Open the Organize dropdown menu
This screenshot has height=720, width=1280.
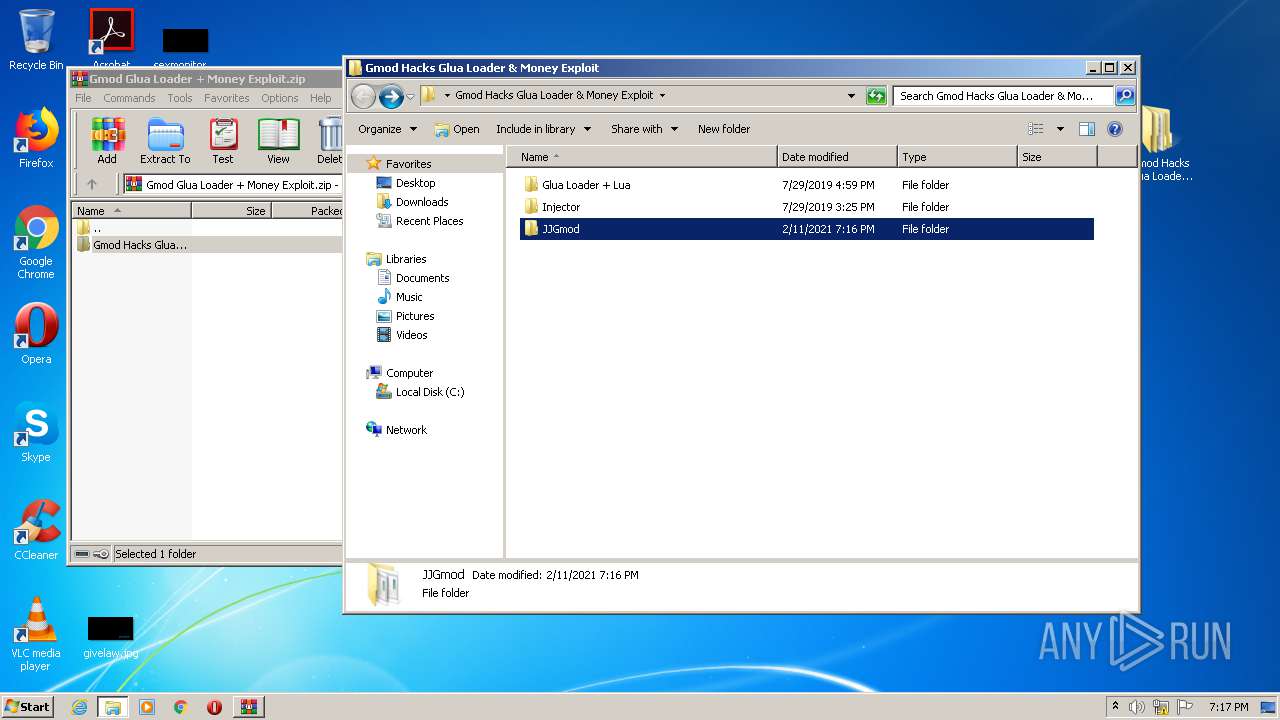point(387,129)
